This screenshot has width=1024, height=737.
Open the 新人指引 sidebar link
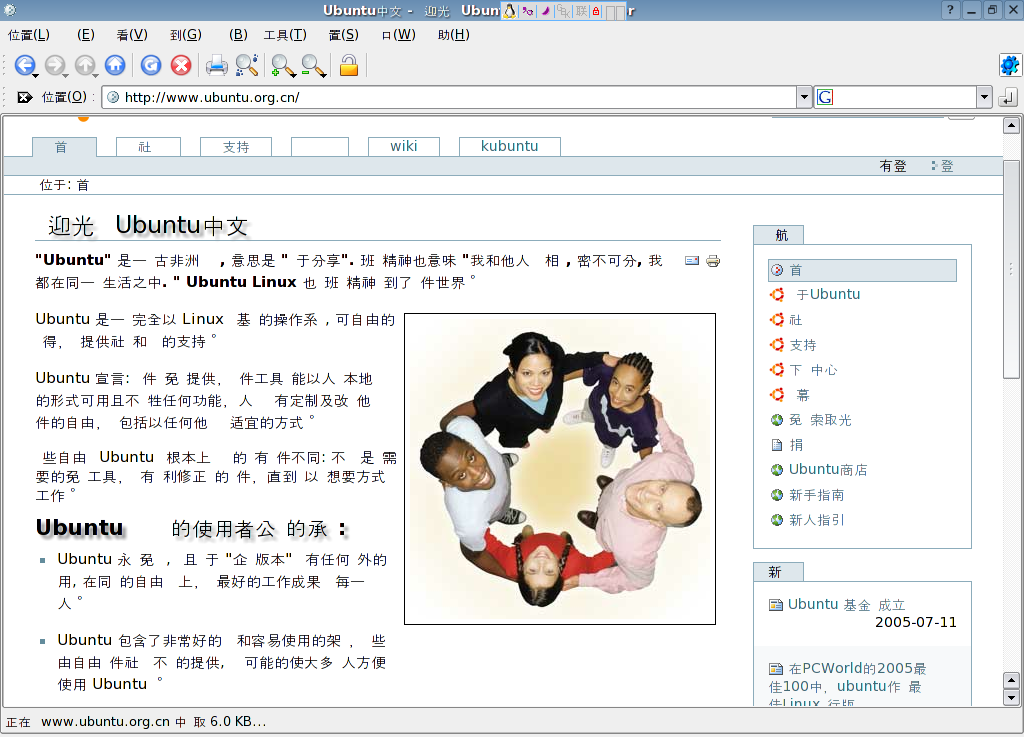pyautogui.click(x=816, y=520)
